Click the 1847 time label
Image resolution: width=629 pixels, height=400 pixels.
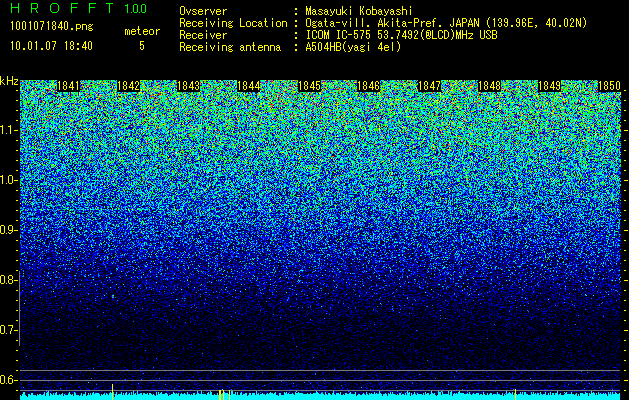(x=429, y=86)
